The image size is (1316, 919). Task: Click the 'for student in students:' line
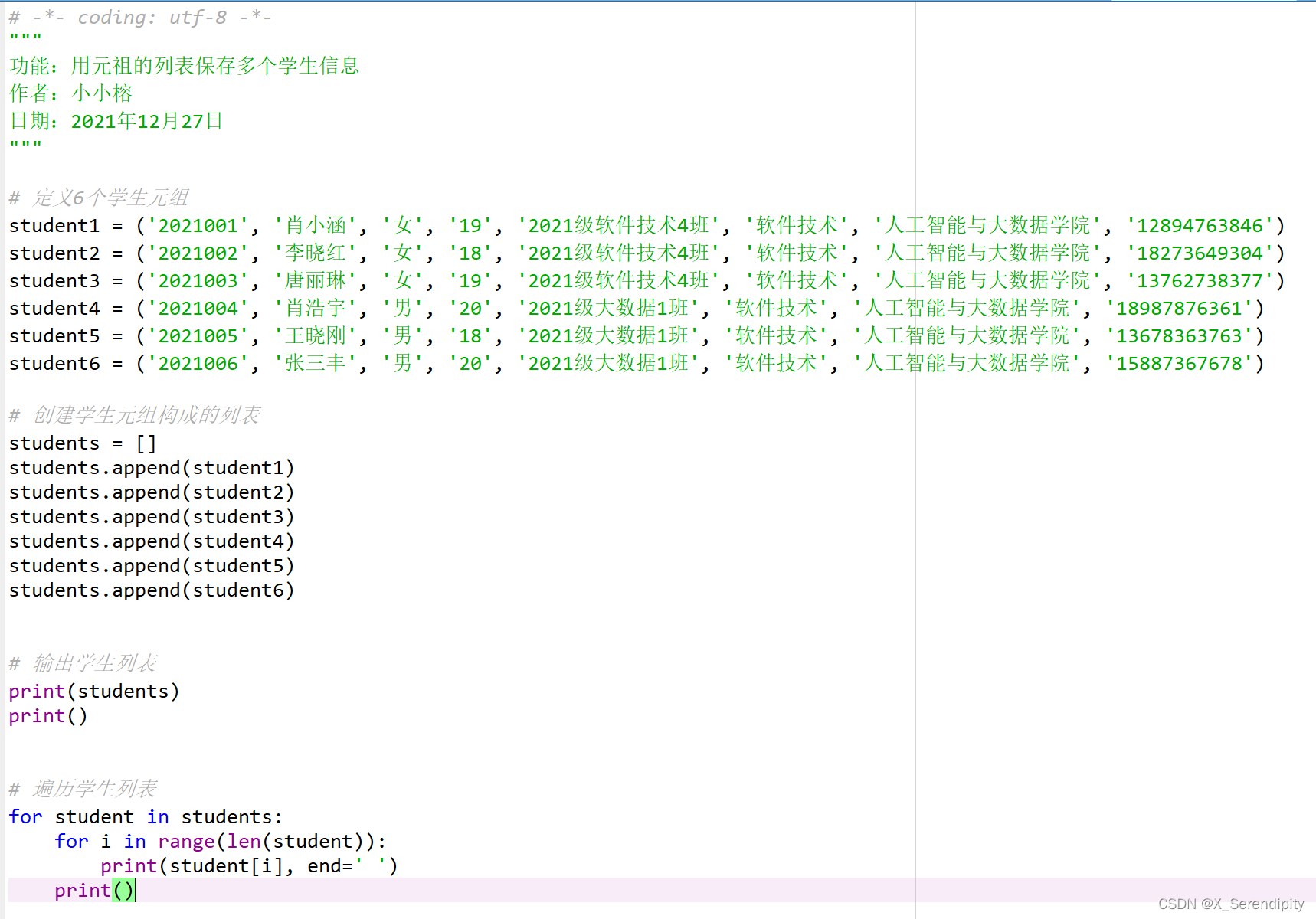coord(146,816)
